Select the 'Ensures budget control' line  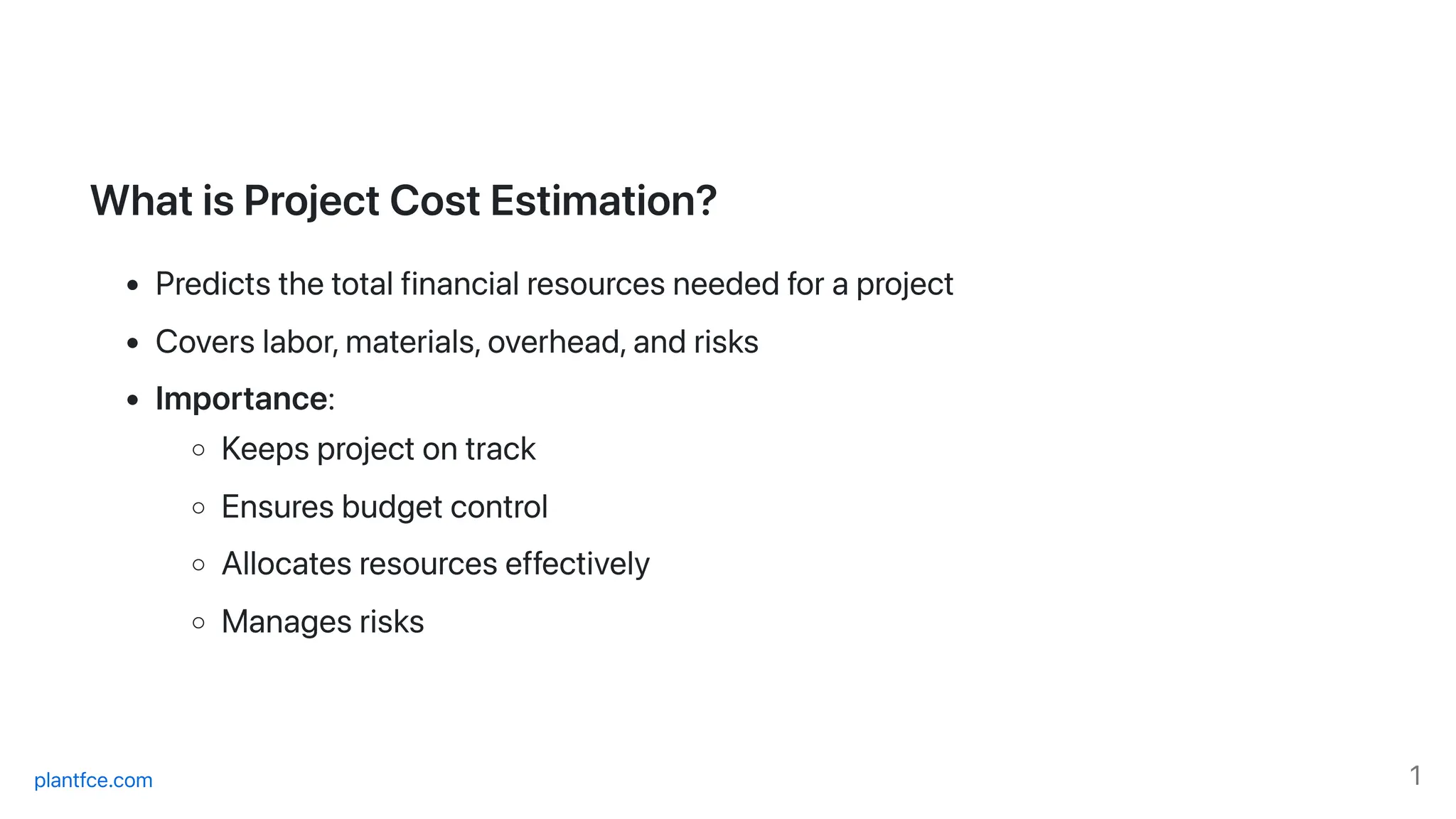pyautogui.click(x=385, y=507)
